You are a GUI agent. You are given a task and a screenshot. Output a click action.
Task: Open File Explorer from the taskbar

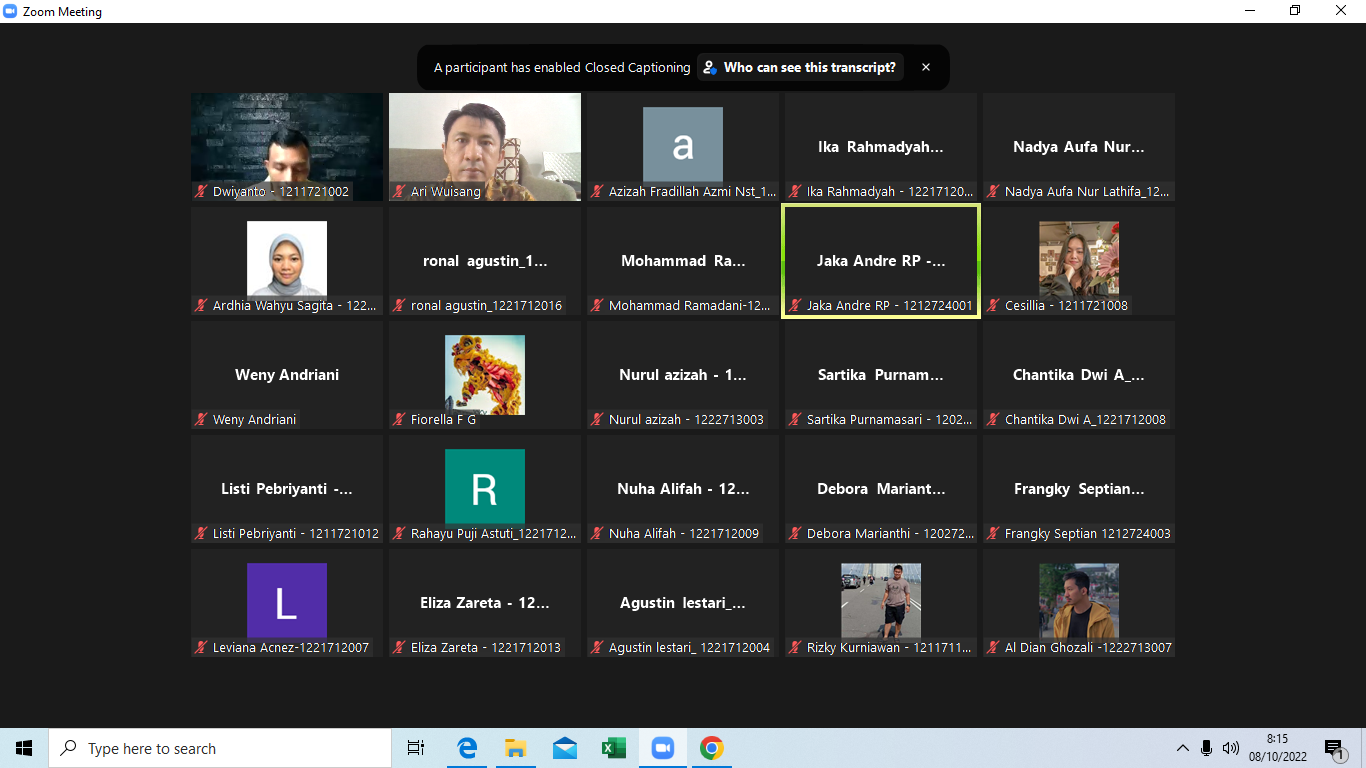pyautogui.click(x=515, y=748)
